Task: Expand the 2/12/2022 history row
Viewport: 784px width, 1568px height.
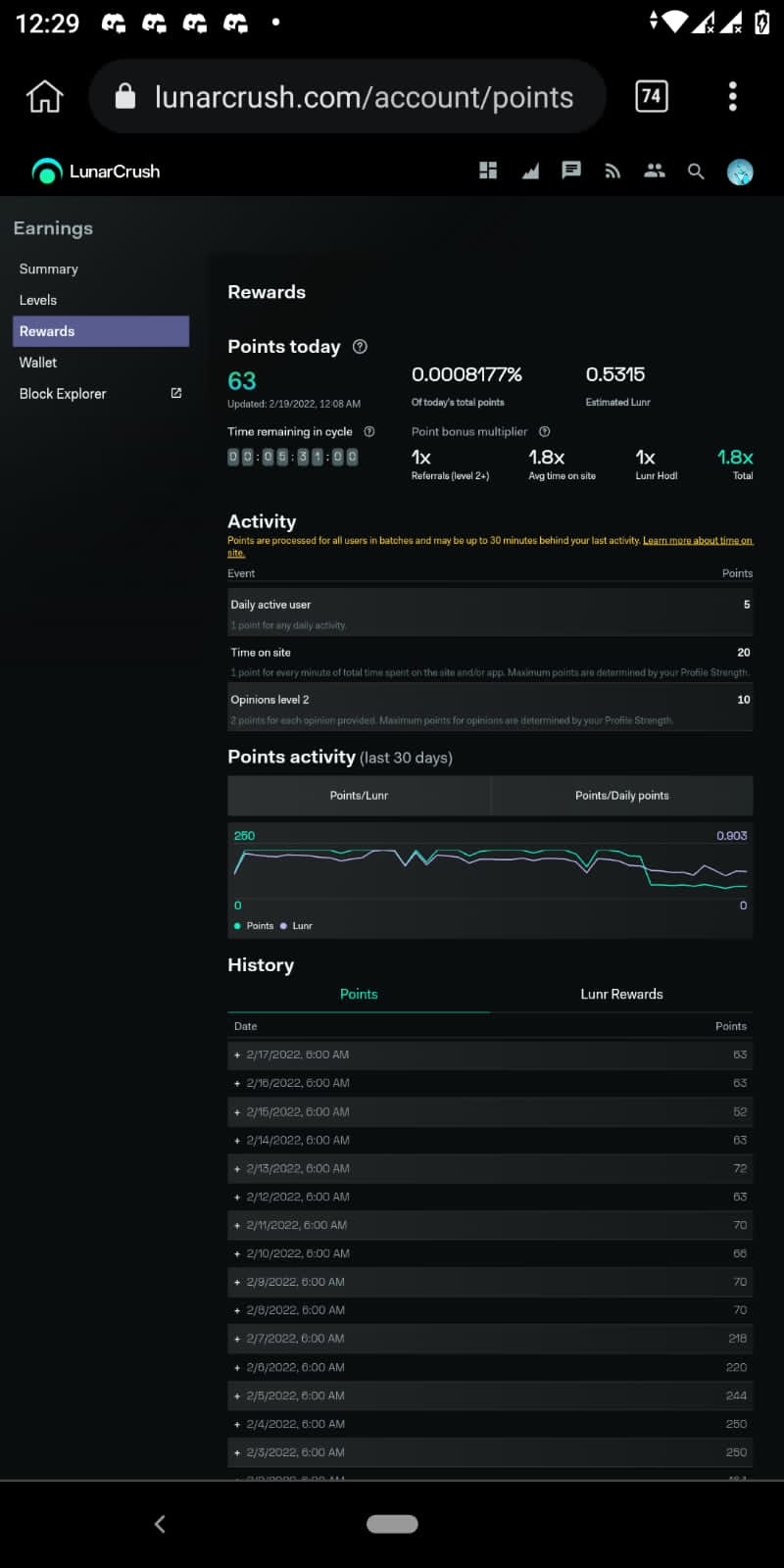Action: tap(490, 1197)
